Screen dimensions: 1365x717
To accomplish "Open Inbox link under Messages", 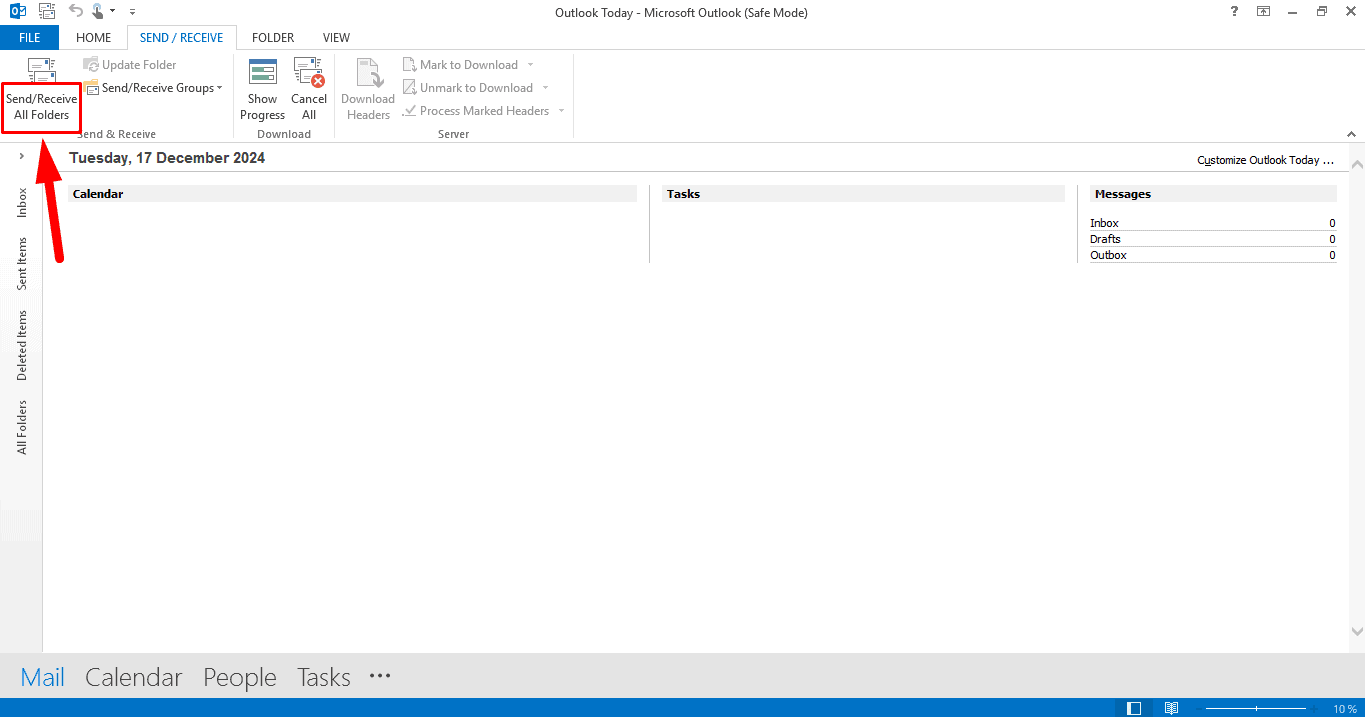I will click(1104, 223).
